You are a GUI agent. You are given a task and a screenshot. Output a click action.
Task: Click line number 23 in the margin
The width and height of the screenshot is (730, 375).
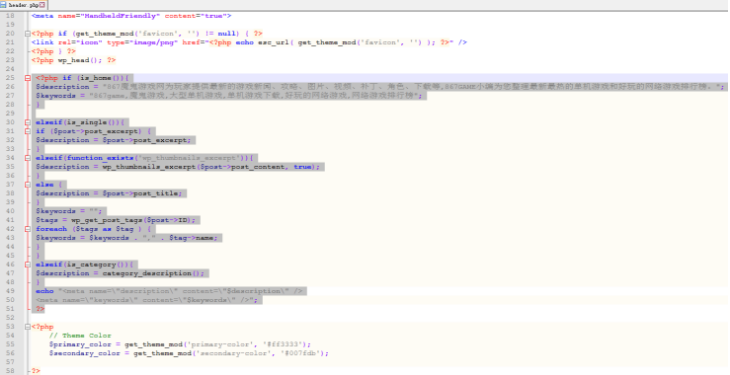click(10, 60)
